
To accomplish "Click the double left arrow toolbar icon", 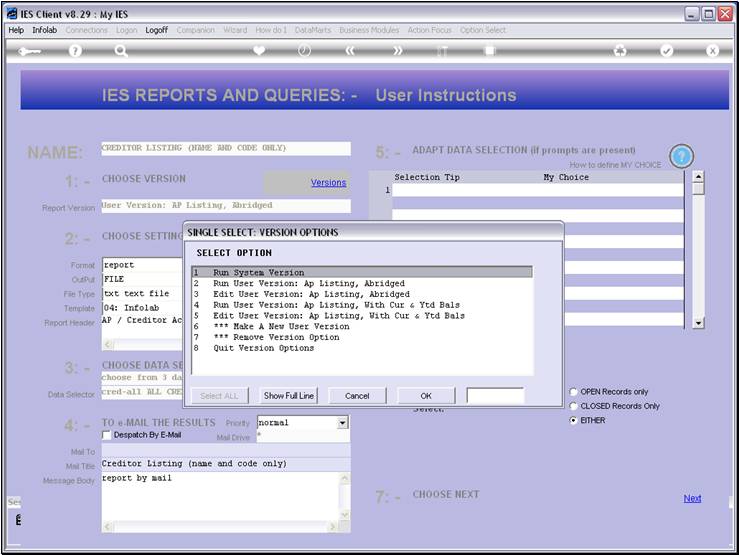I will pos(350,50).
